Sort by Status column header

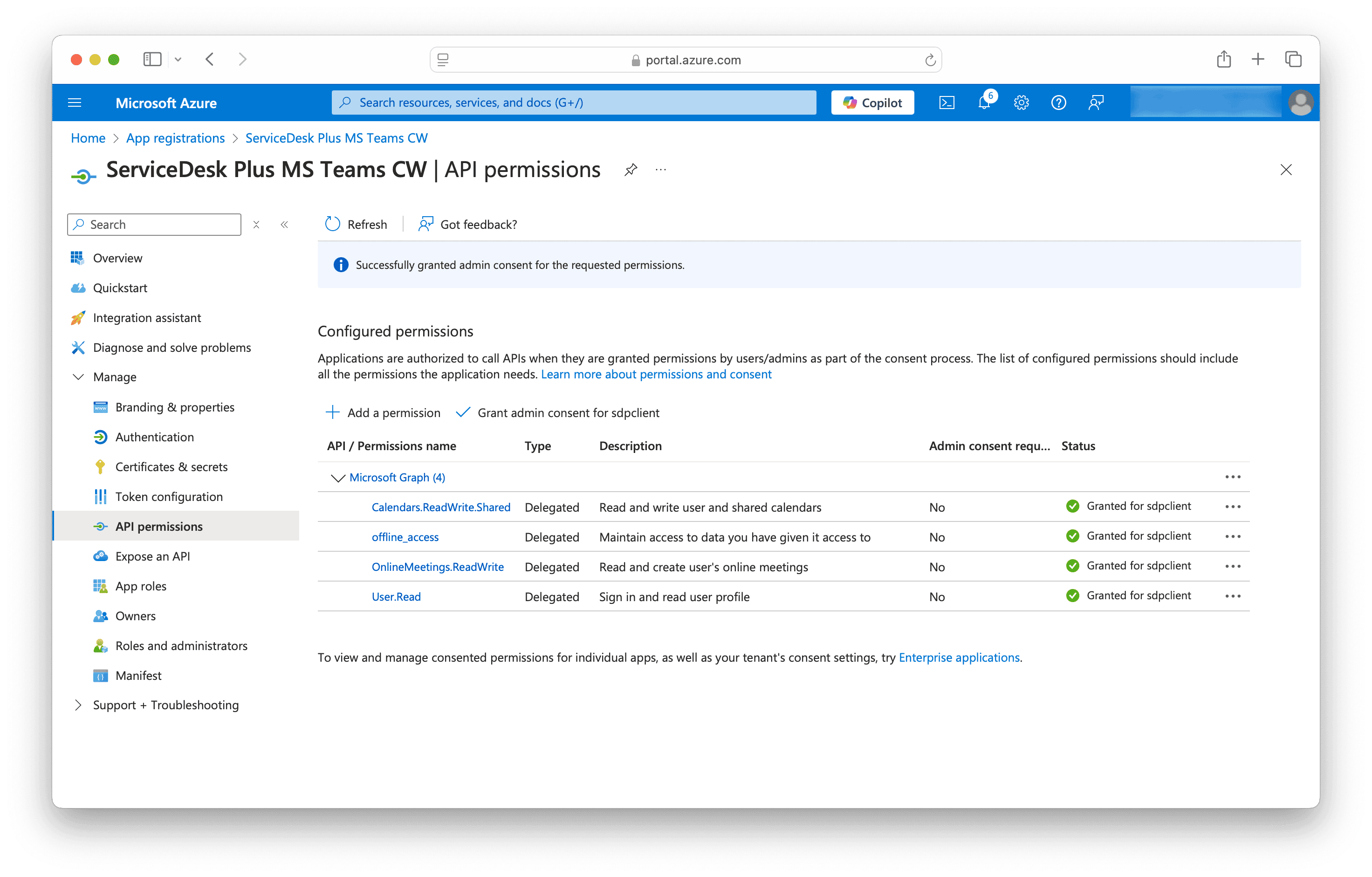1078,445
